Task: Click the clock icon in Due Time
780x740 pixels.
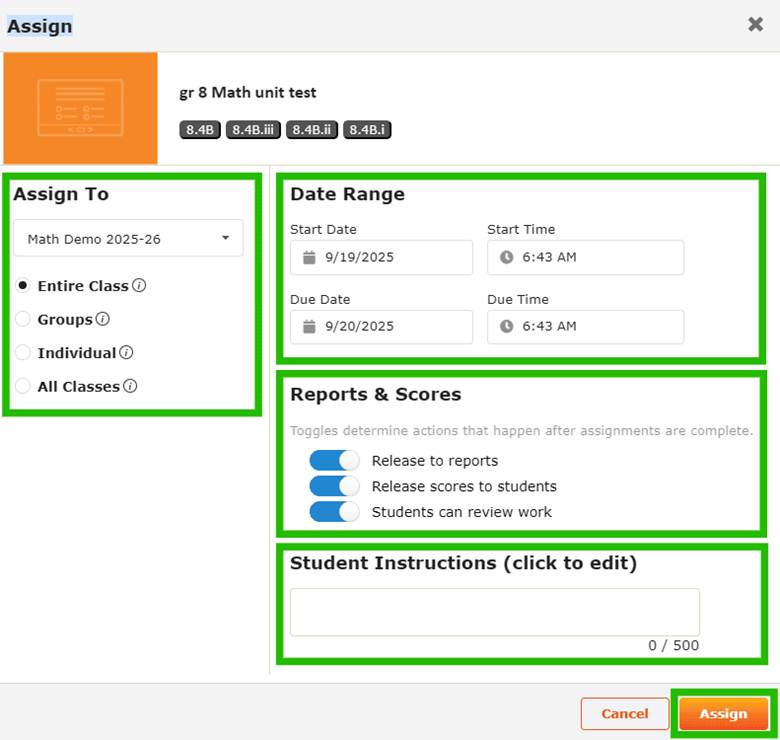Action: (x=506, y=326)
